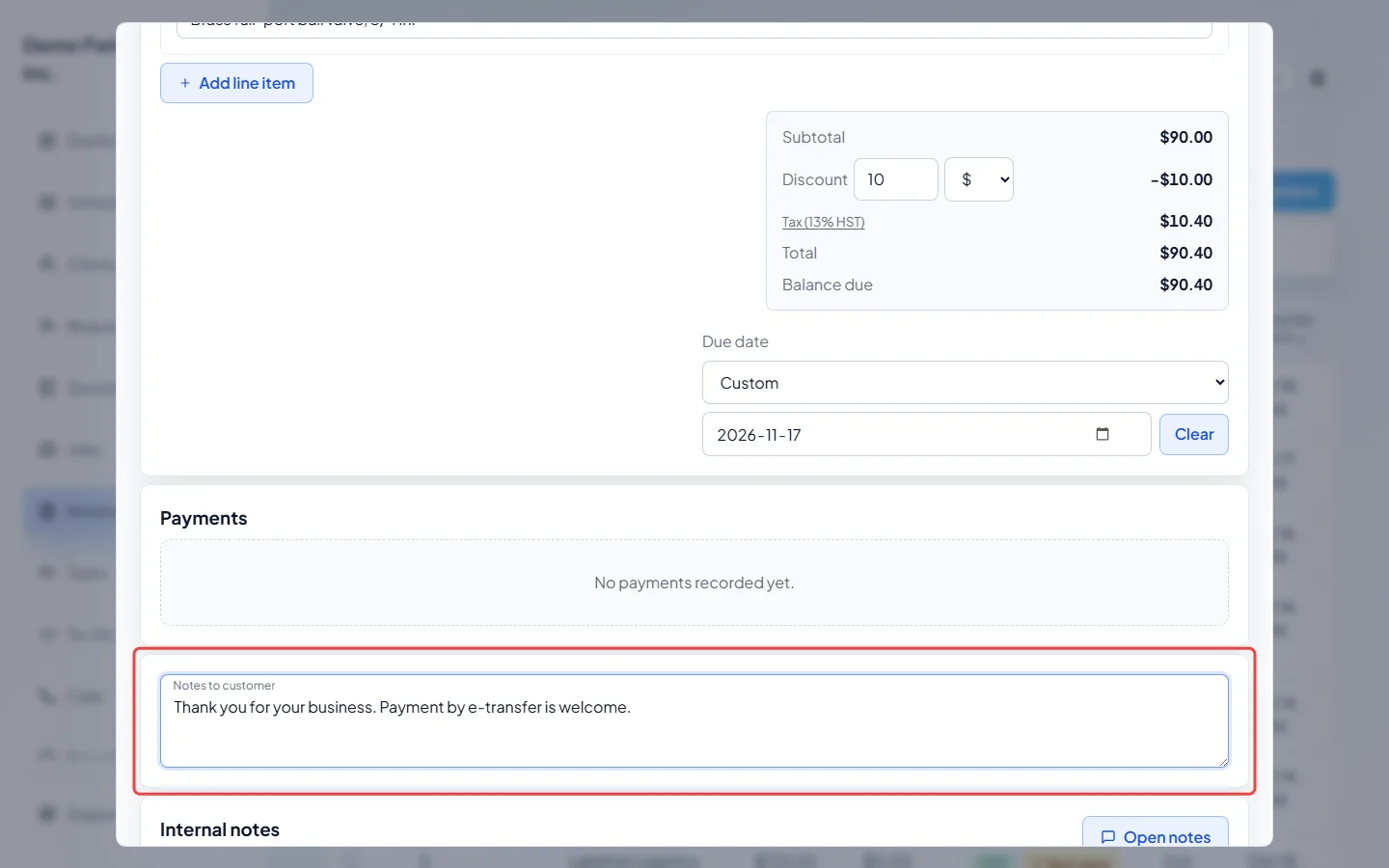The height and width of the screenshot is (868, 1389).
Task: Click inside the Notes to customer textarea
Action: [x=694, y=721]
